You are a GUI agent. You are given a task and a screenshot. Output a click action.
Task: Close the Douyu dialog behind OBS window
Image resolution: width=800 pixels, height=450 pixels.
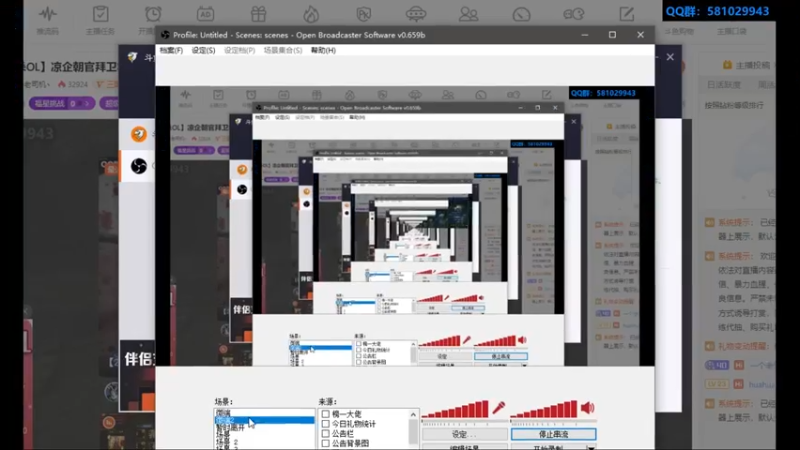click(x=670, y=57)
